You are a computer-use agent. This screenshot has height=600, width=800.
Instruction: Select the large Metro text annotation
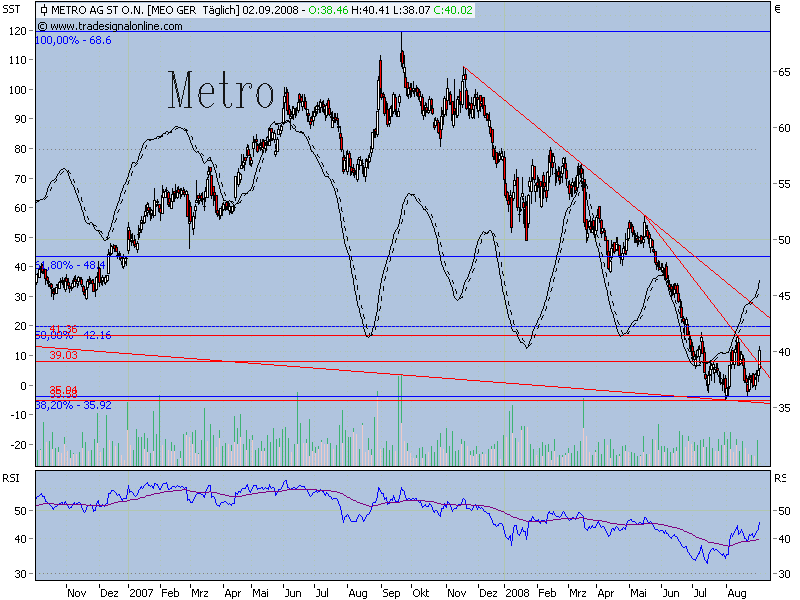point(220,92)
